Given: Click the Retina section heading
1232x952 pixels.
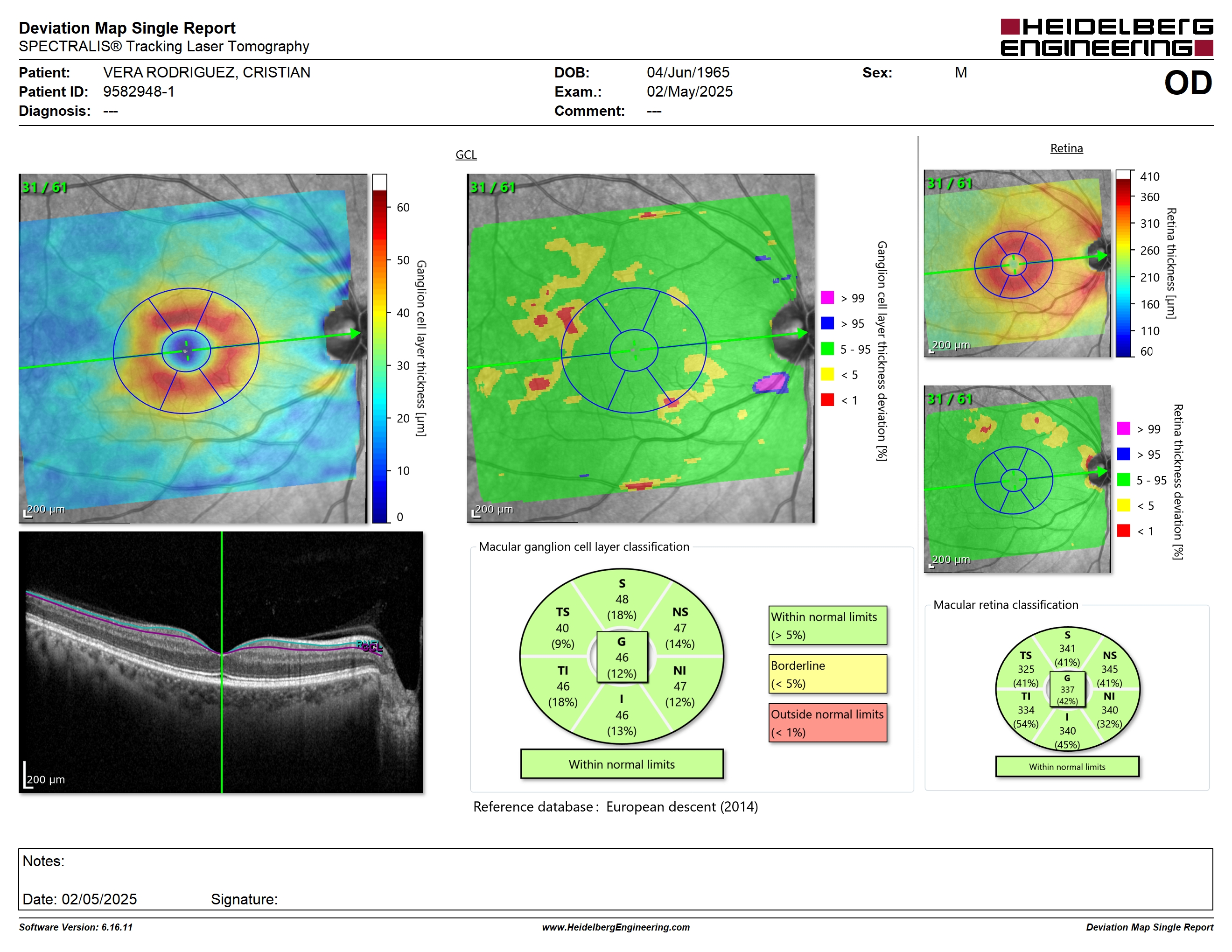Looking at the screenshot, I should pyautogui.click(x=1066, y=148).
